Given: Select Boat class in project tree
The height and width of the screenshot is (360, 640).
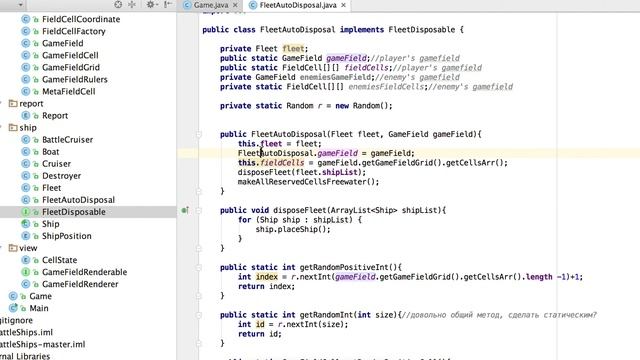Looking at the screenshot, I should coord(50,152).
